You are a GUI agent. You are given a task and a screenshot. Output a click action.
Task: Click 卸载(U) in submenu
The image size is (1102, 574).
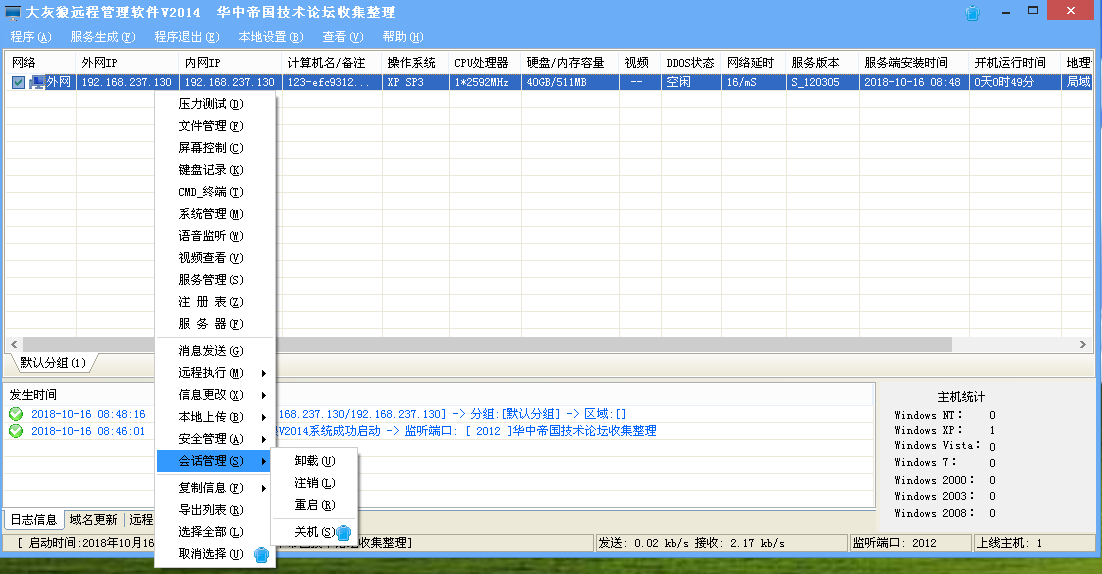[315, 461]
